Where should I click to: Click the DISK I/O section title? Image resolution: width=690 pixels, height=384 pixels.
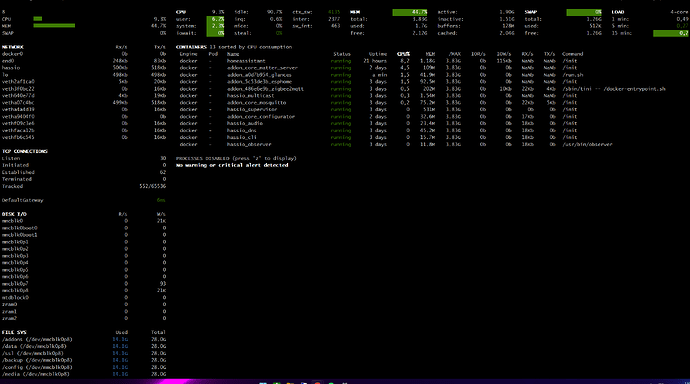tap(14, 214)
